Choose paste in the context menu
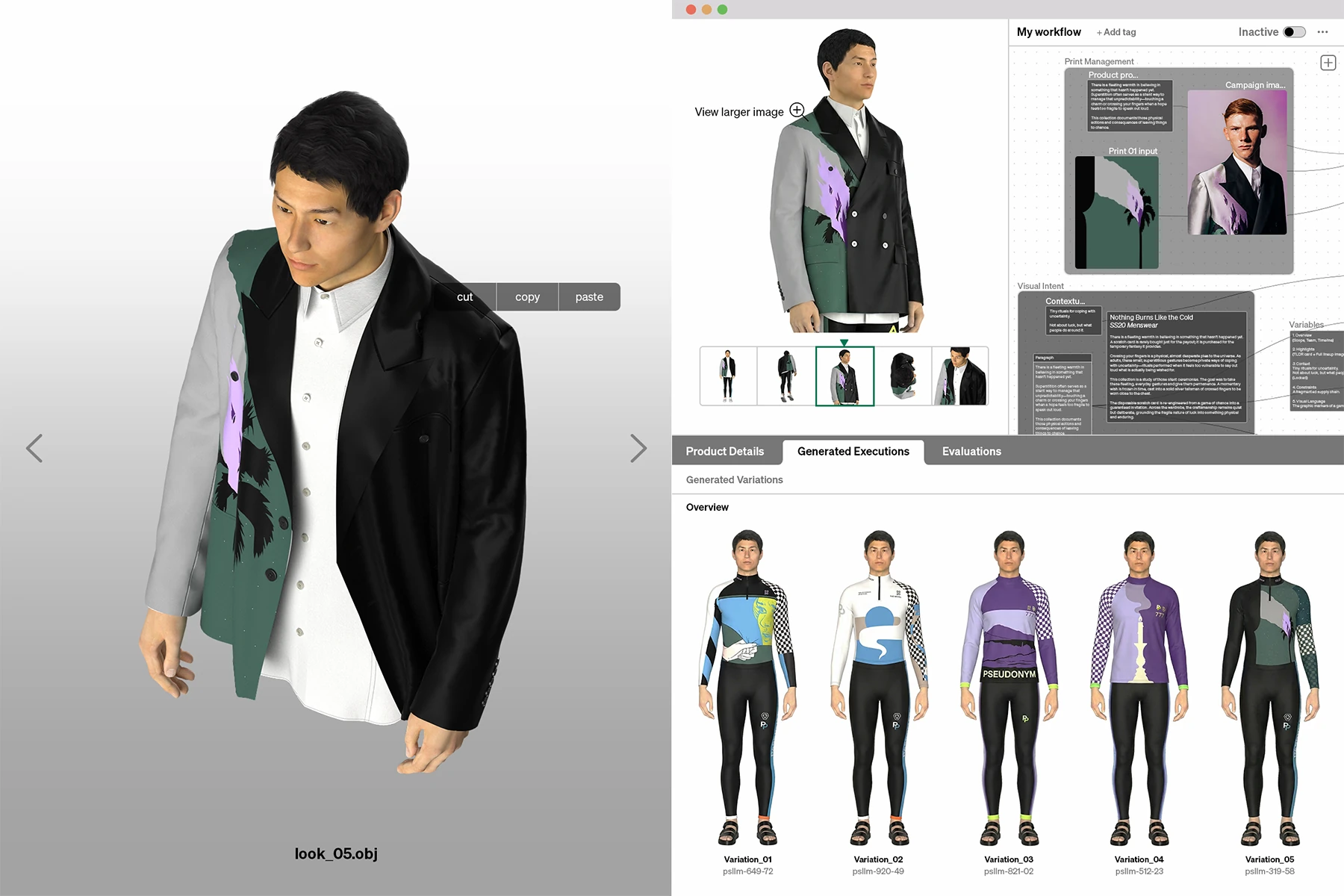 click(589, 296)
